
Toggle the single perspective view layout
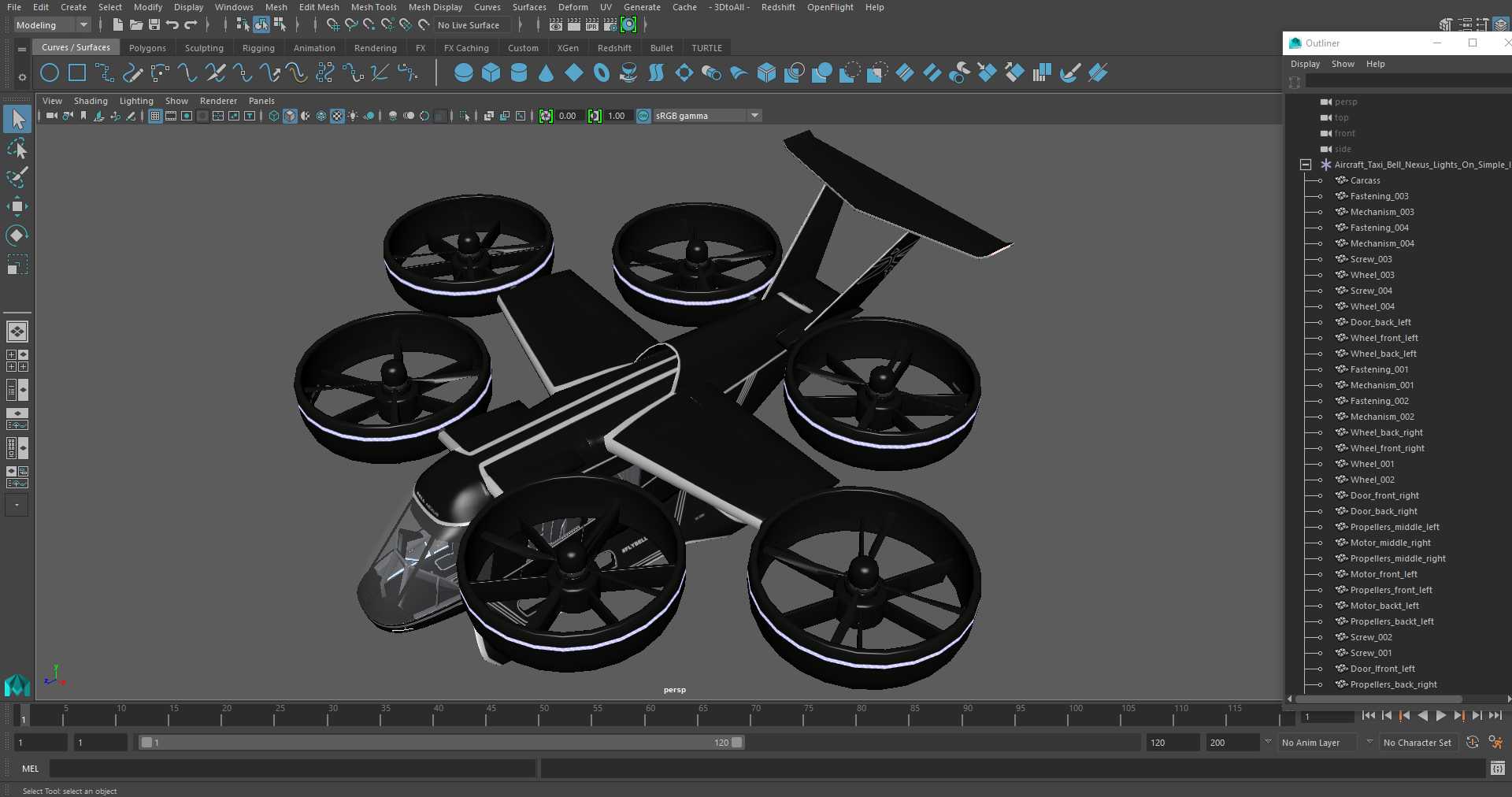[17, 332]
